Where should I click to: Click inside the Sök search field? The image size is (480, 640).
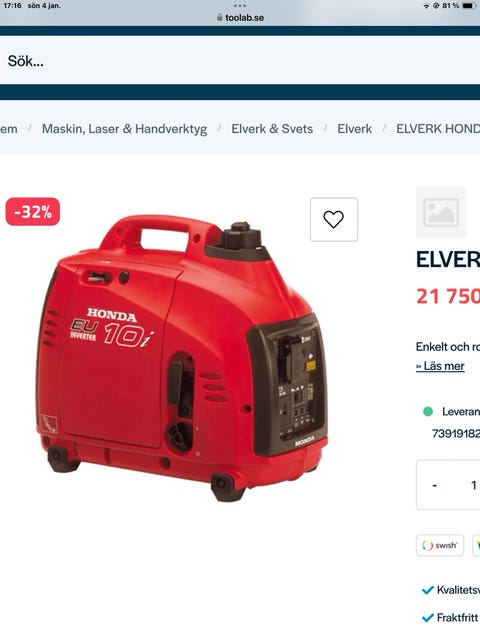[x=240, y=60]
